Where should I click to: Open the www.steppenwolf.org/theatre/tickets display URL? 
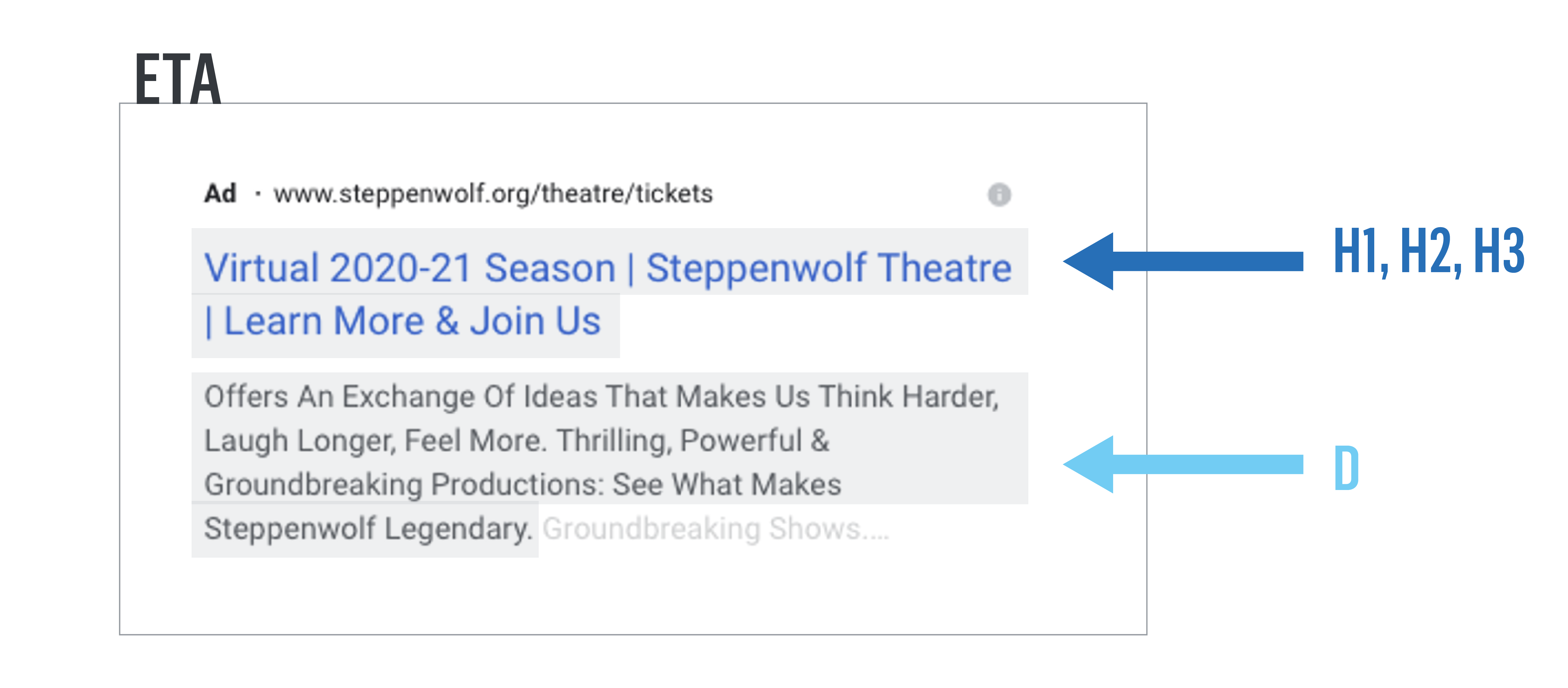click(493, 194)
